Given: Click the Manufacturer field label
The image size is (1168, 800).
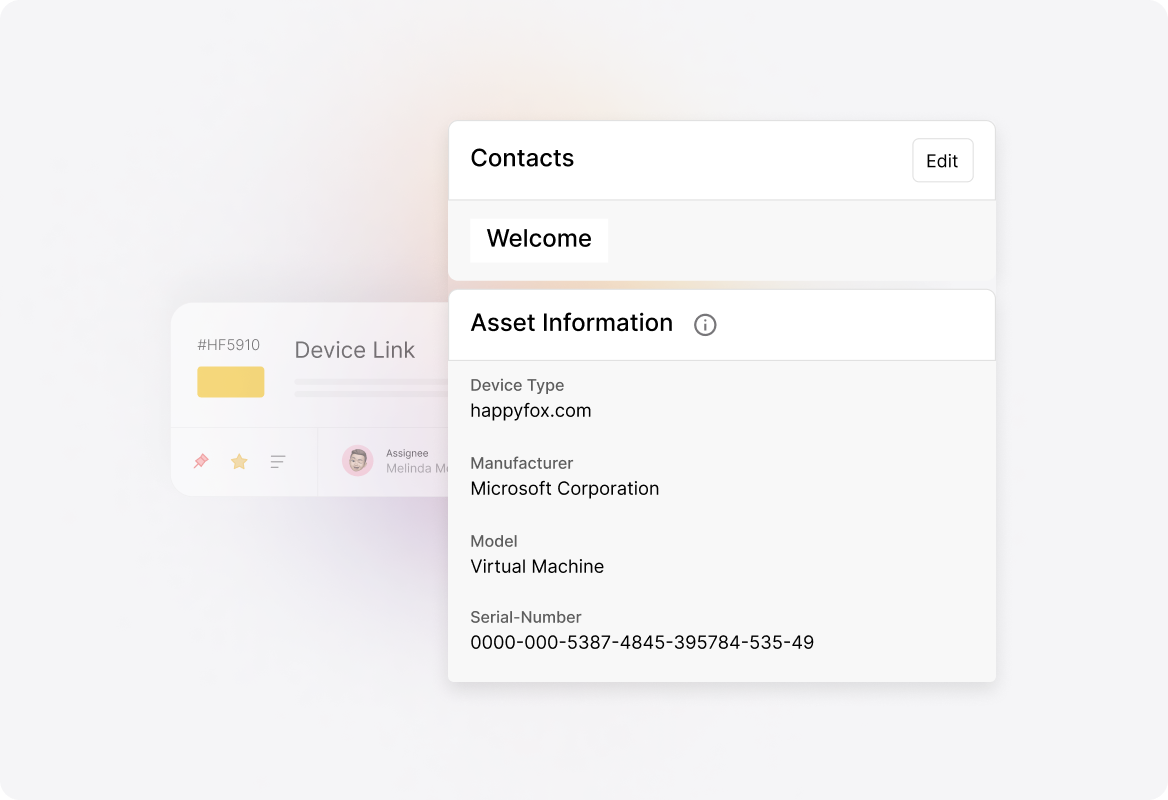Looking at the screenshot, I should pyautogui.click(x=521, y=463).
